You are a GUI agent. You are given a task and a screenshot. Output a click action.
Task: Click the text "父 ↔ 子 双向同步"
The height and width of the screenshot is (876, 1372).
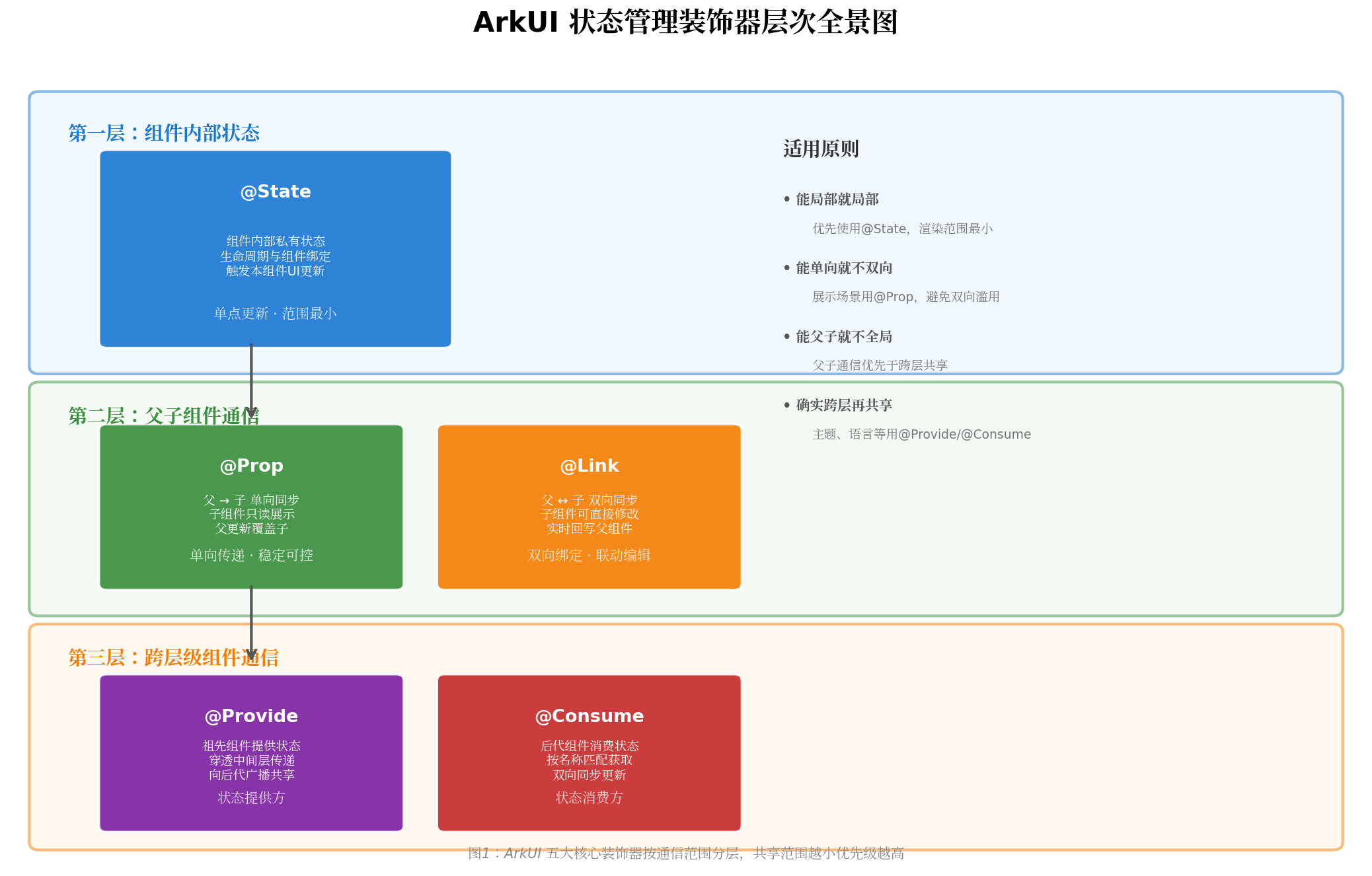click(590, 500)
